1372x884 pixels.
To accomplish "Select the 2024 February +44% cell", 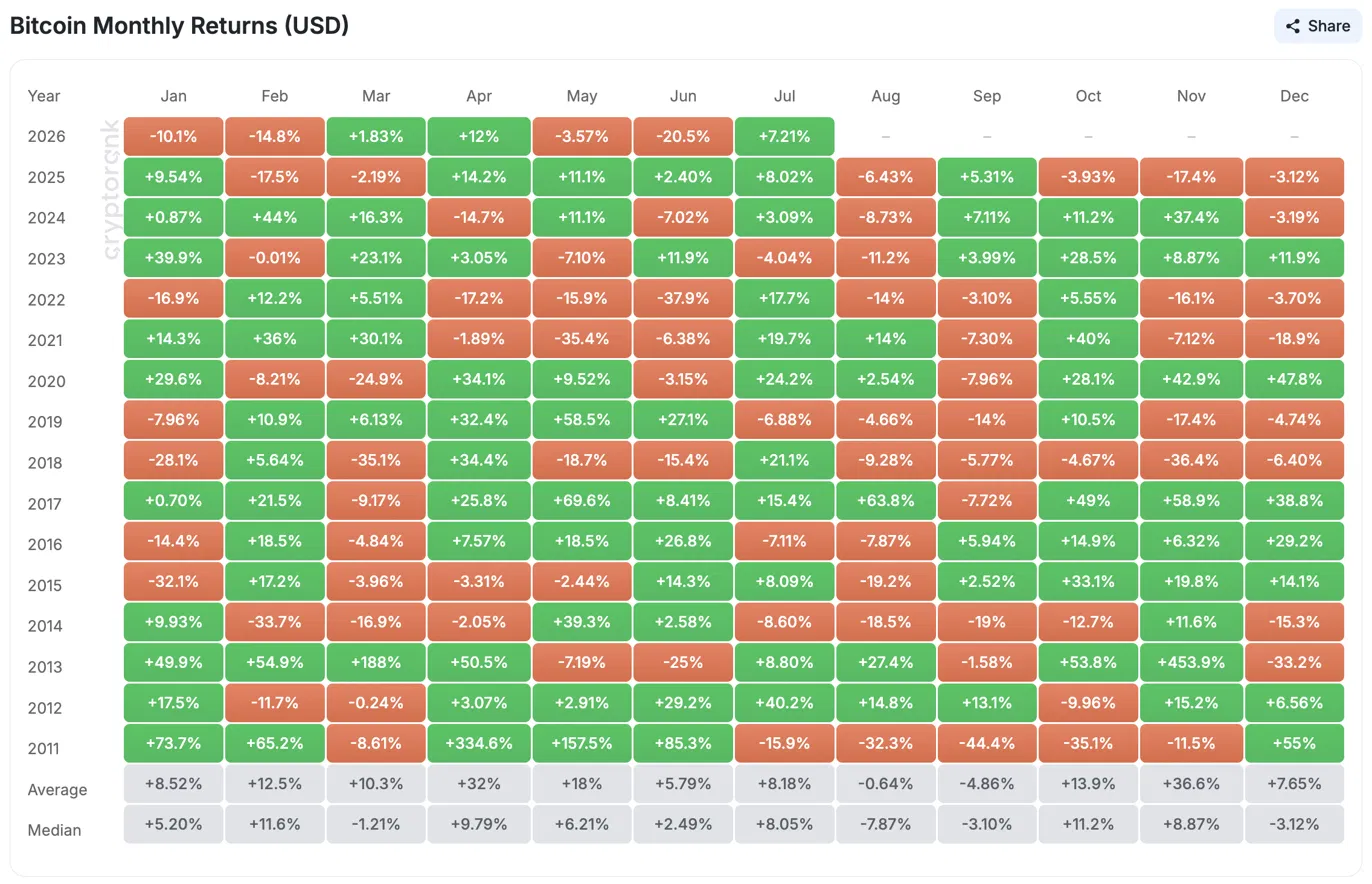I will [275, 218].
